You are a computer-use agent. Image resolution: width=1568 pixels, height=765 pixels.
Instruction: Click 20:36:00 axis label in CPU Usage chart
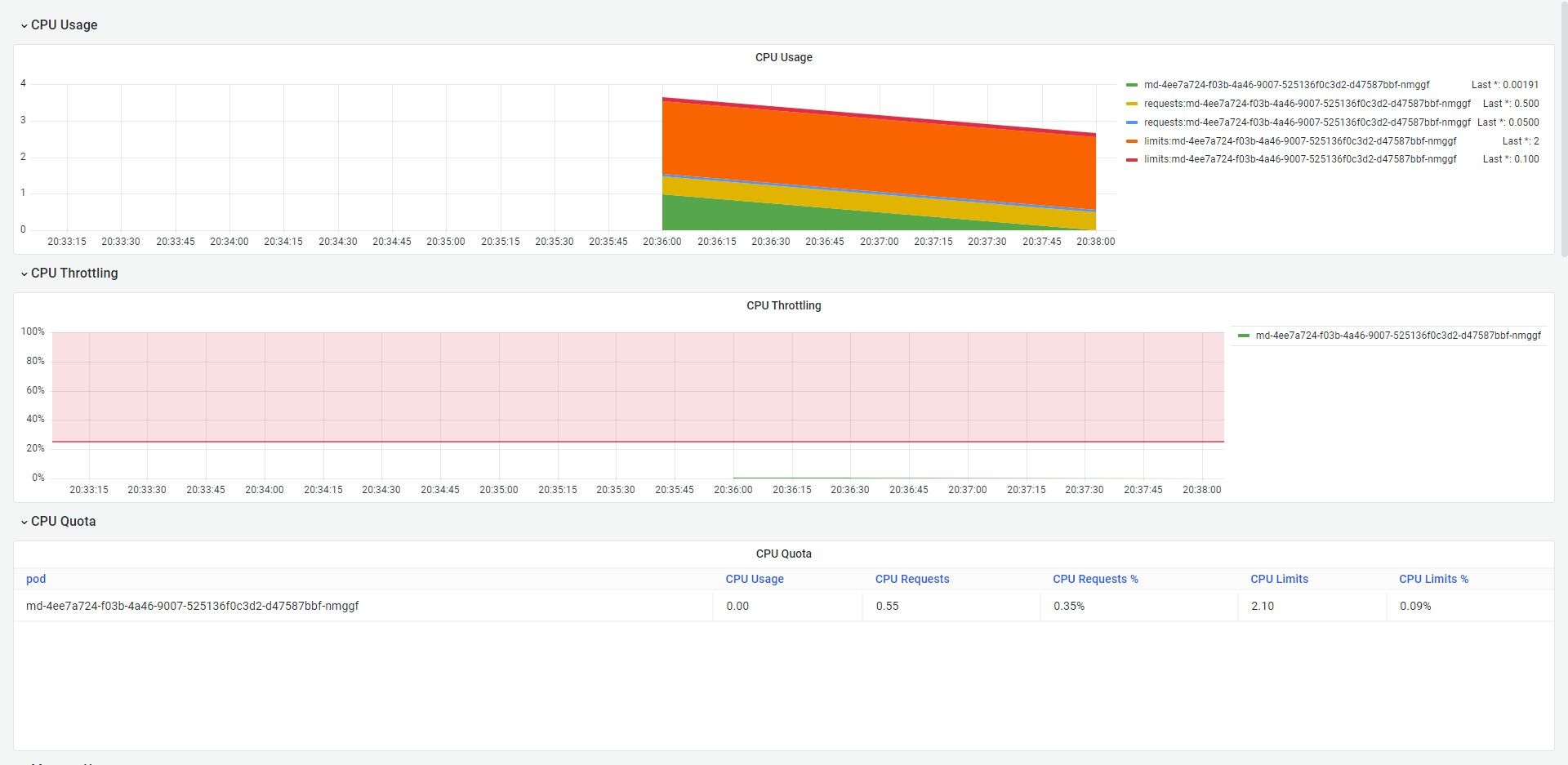(661, 242)
